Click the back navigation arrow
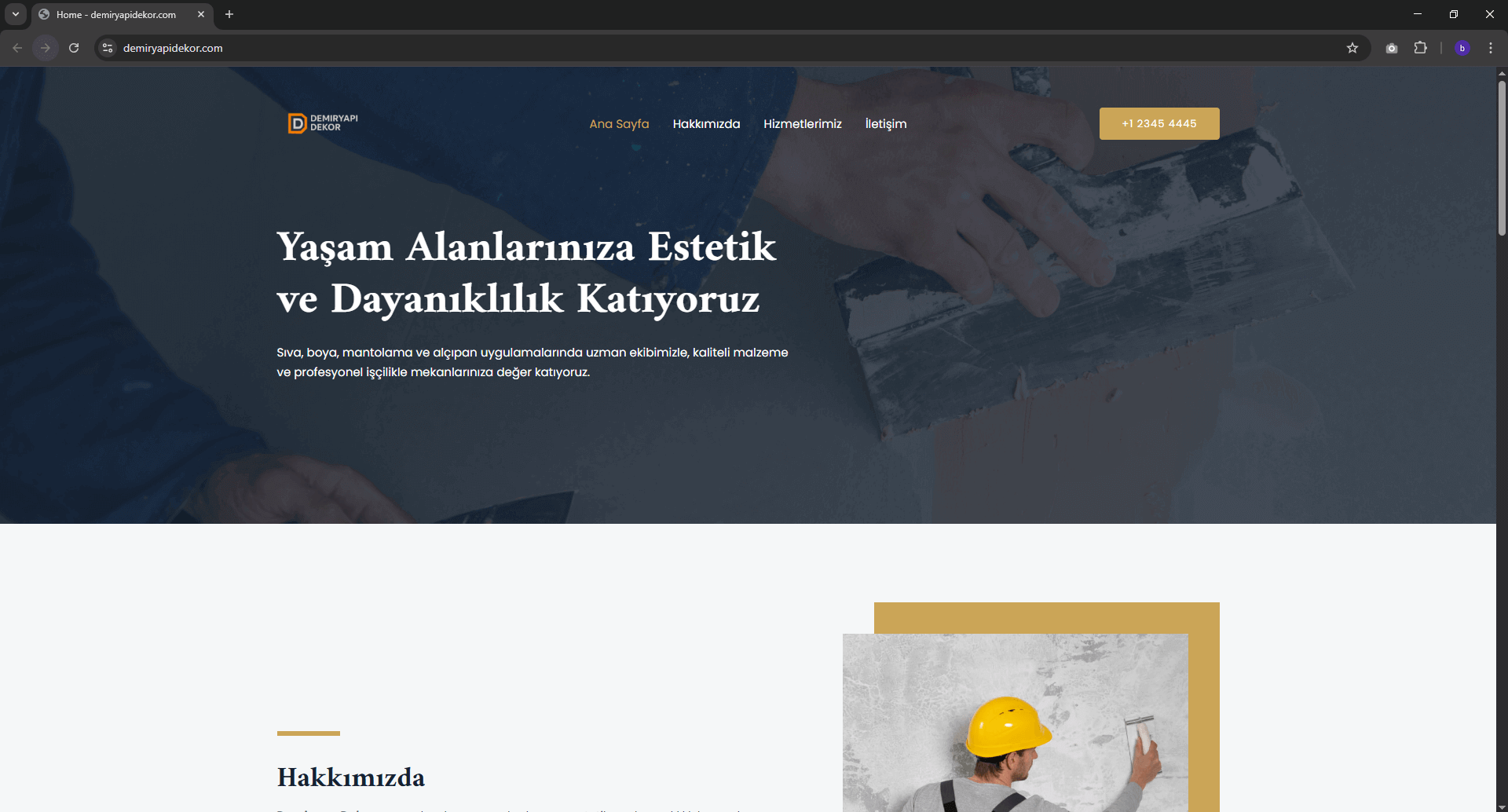This screenshot has width=1508, height=812. (x=16, y=48)
